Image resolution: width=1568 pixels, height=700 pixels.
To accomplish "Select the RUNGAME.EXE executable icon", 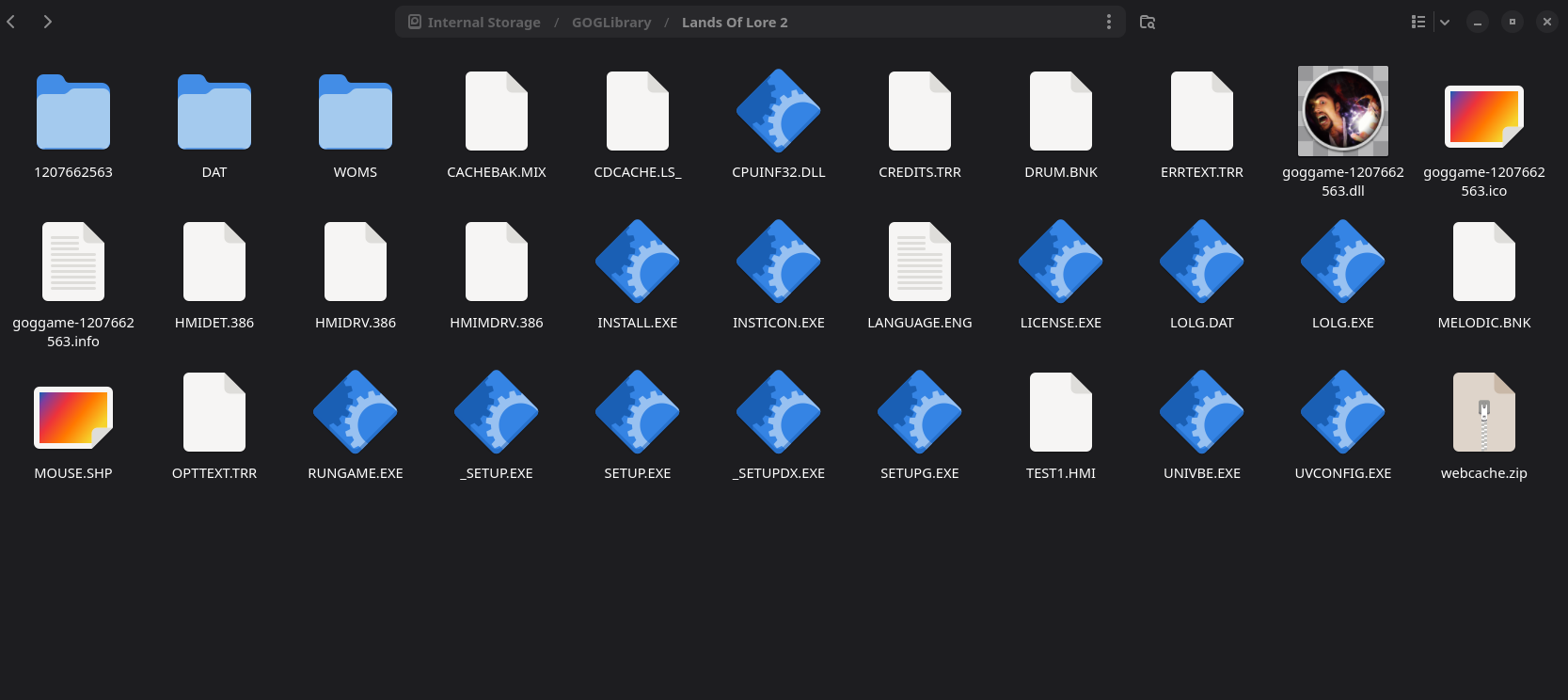I will (x=356, y=412).
